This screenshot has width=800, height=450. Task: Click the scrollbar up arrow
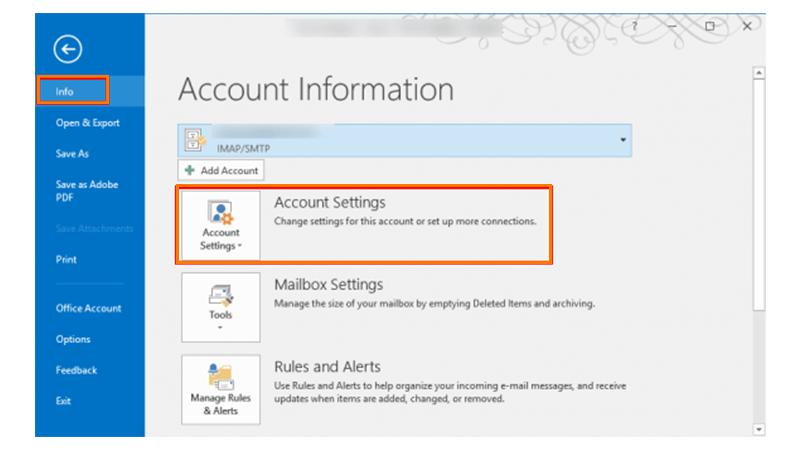click(x=759, y=73)
